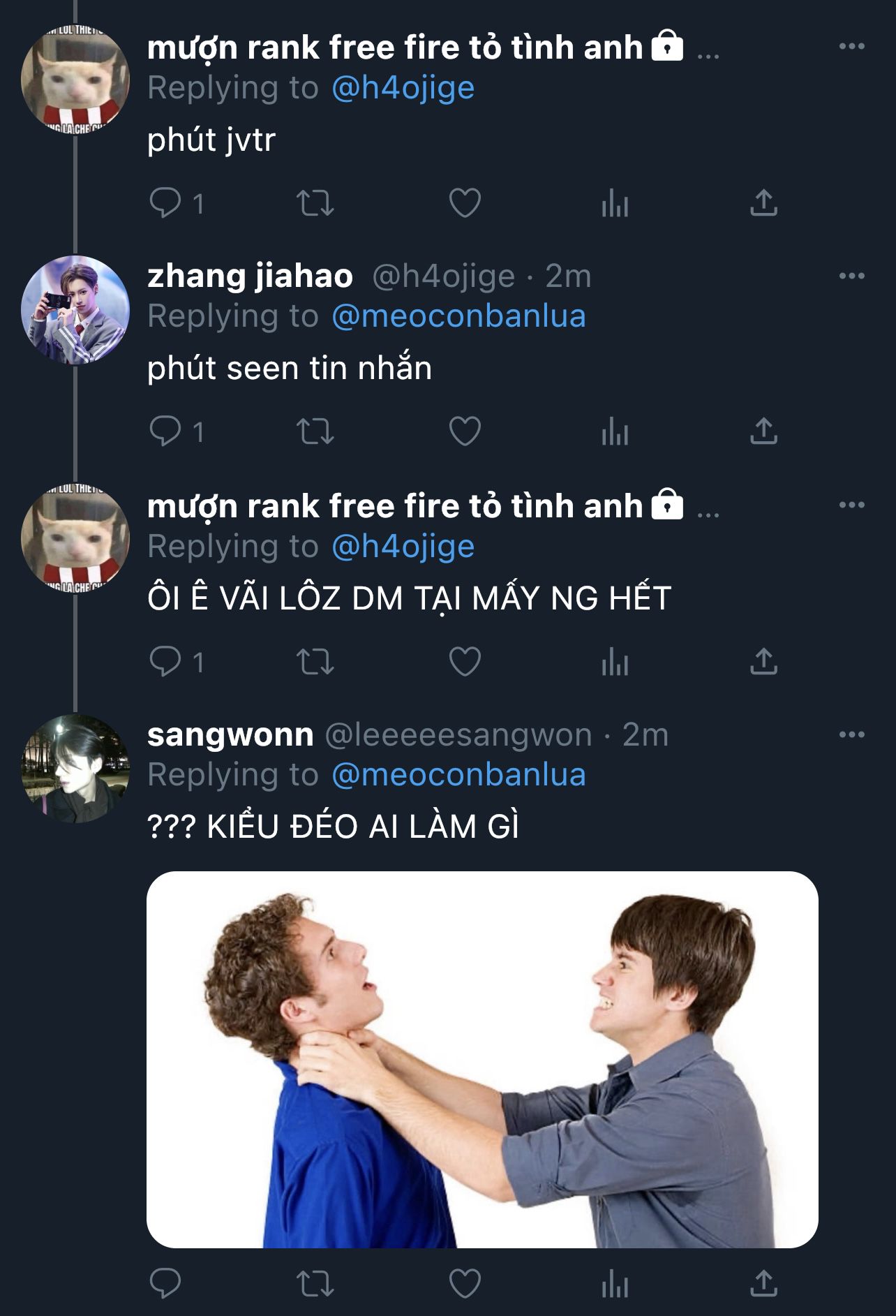This screenshot has height=1316, width=896.
Task: Reply to sangwonn's image tweet
Action: pos(165,1283)
